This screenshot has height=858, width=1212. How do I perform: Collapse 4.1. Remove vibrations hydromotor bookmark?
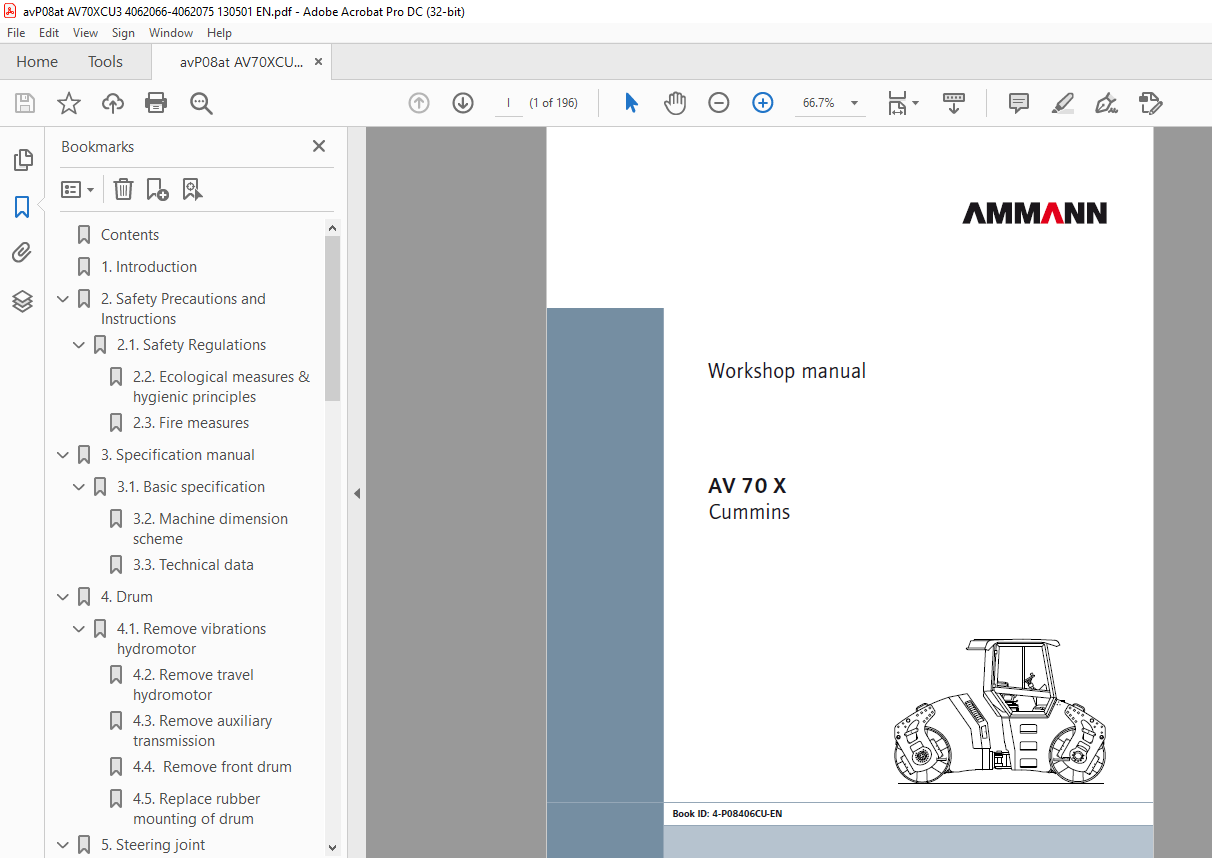(80, 629)
